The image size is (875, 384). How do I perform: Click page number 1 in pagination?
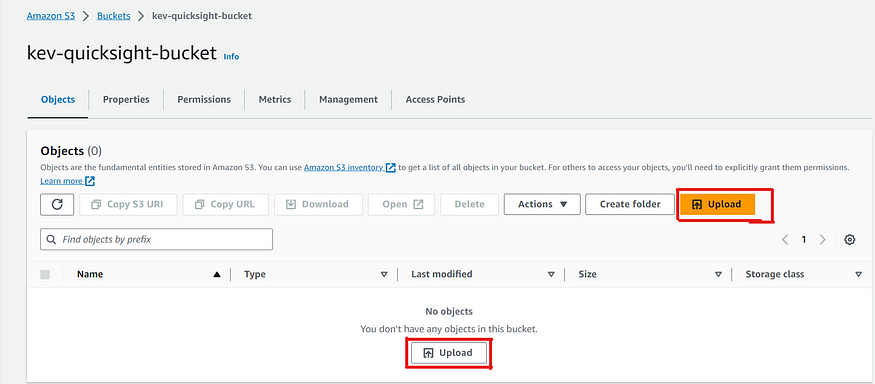(804, 239)
